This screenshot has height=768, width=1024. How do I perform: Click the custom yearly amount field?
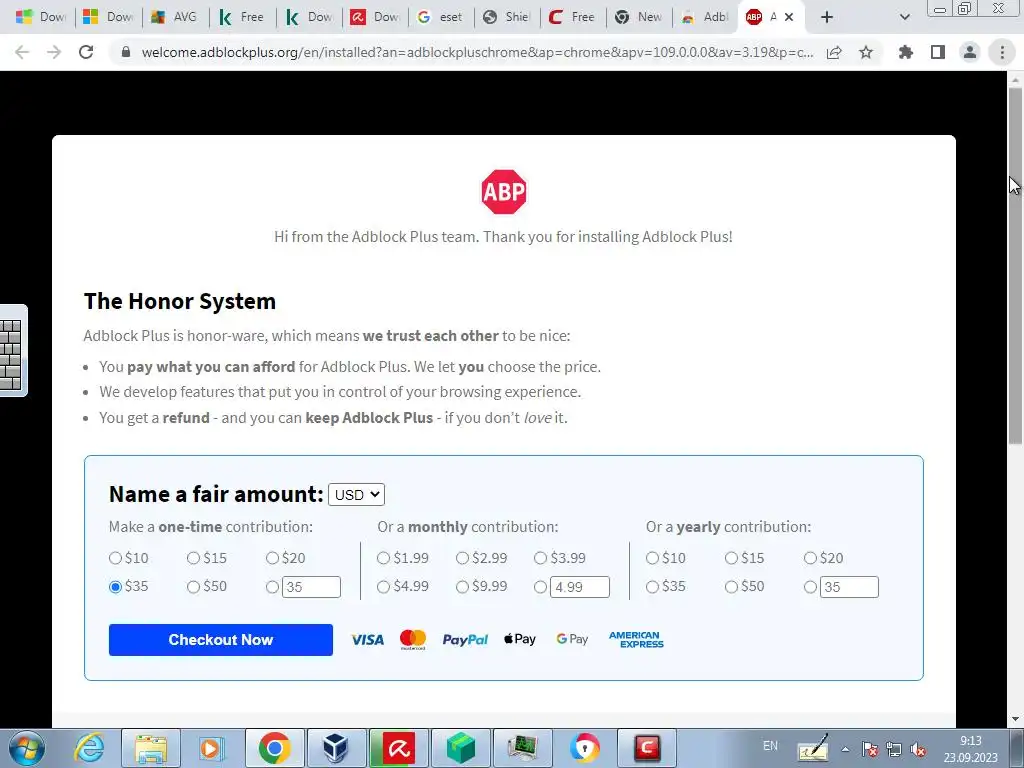[x=849, y=587]
